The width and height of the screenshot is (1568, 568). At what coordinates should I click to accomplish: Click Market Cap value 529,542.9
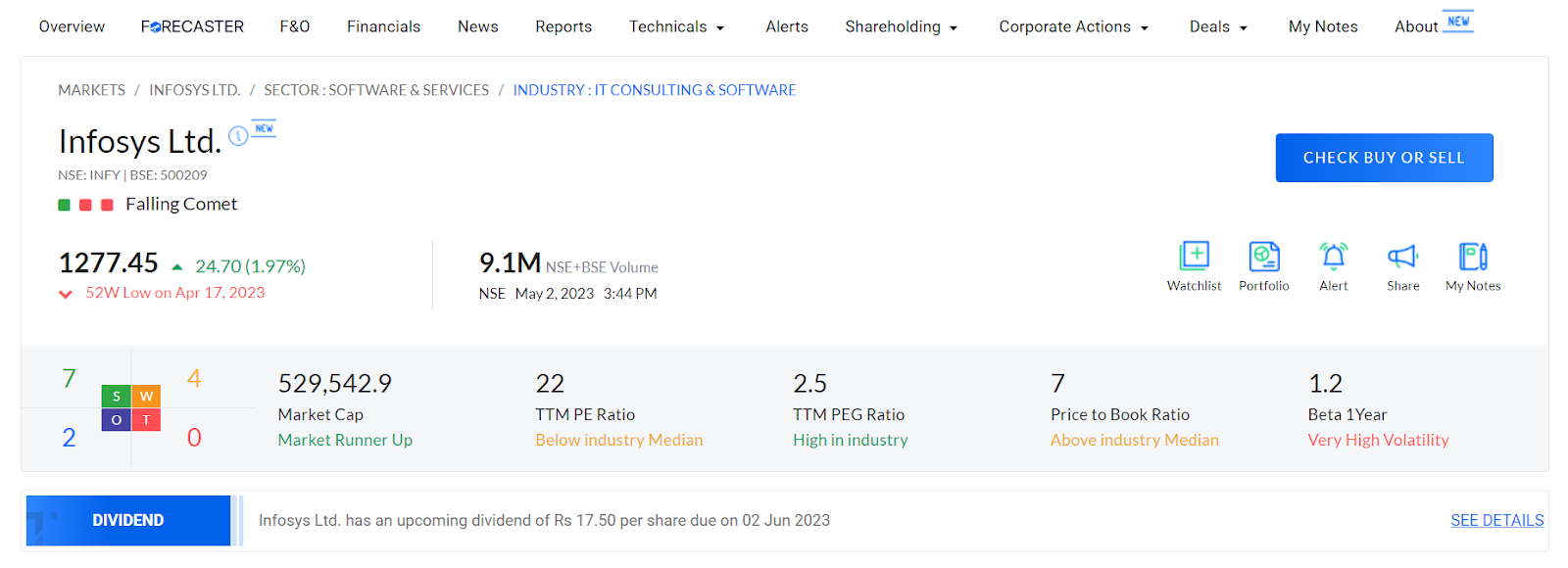pyautogui.click(x=335, y=384)
